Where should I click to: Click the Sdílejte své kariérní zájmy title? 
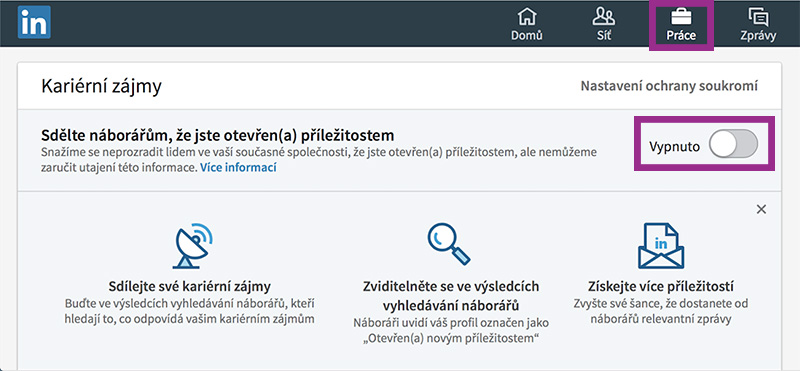[190, 285]
